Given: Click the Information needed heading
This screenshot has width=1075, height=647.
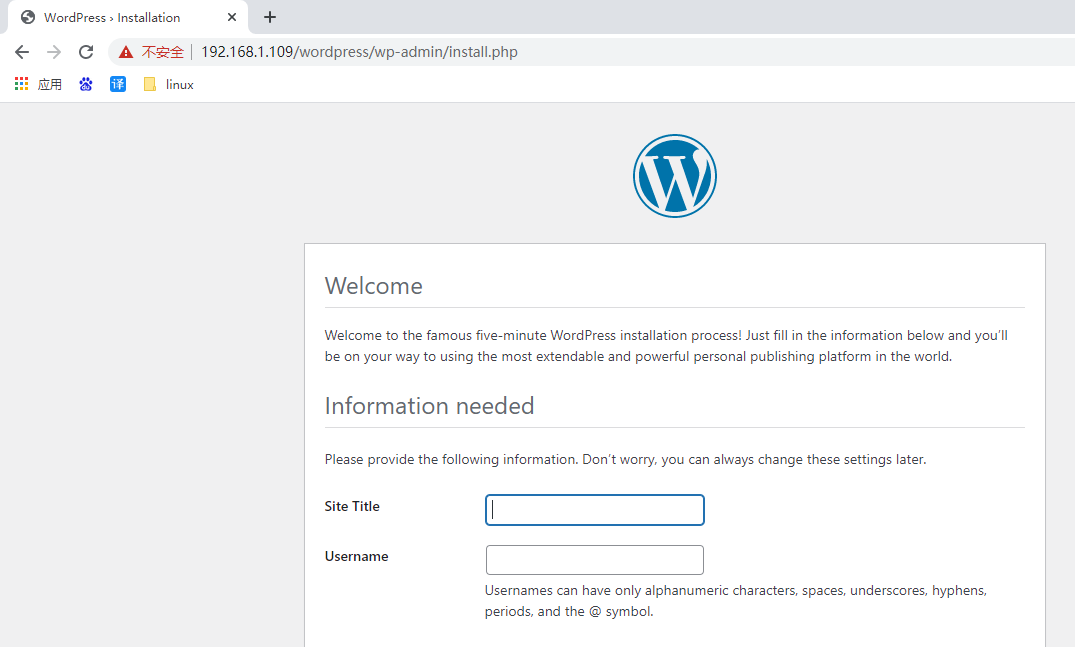Looking at the screenshot, I should pyautogui.click(x=429, y=406).
